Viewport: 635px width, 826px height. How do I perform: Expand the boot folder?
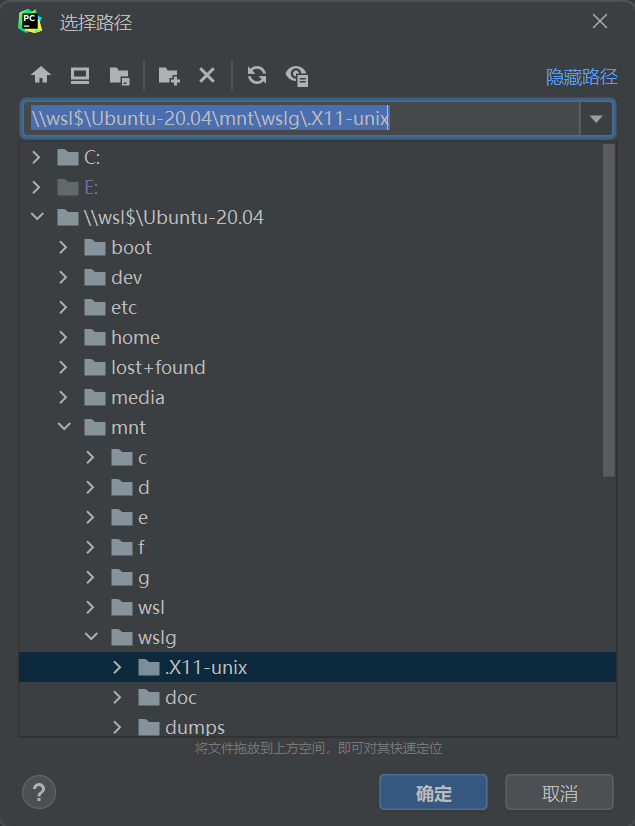63,247
